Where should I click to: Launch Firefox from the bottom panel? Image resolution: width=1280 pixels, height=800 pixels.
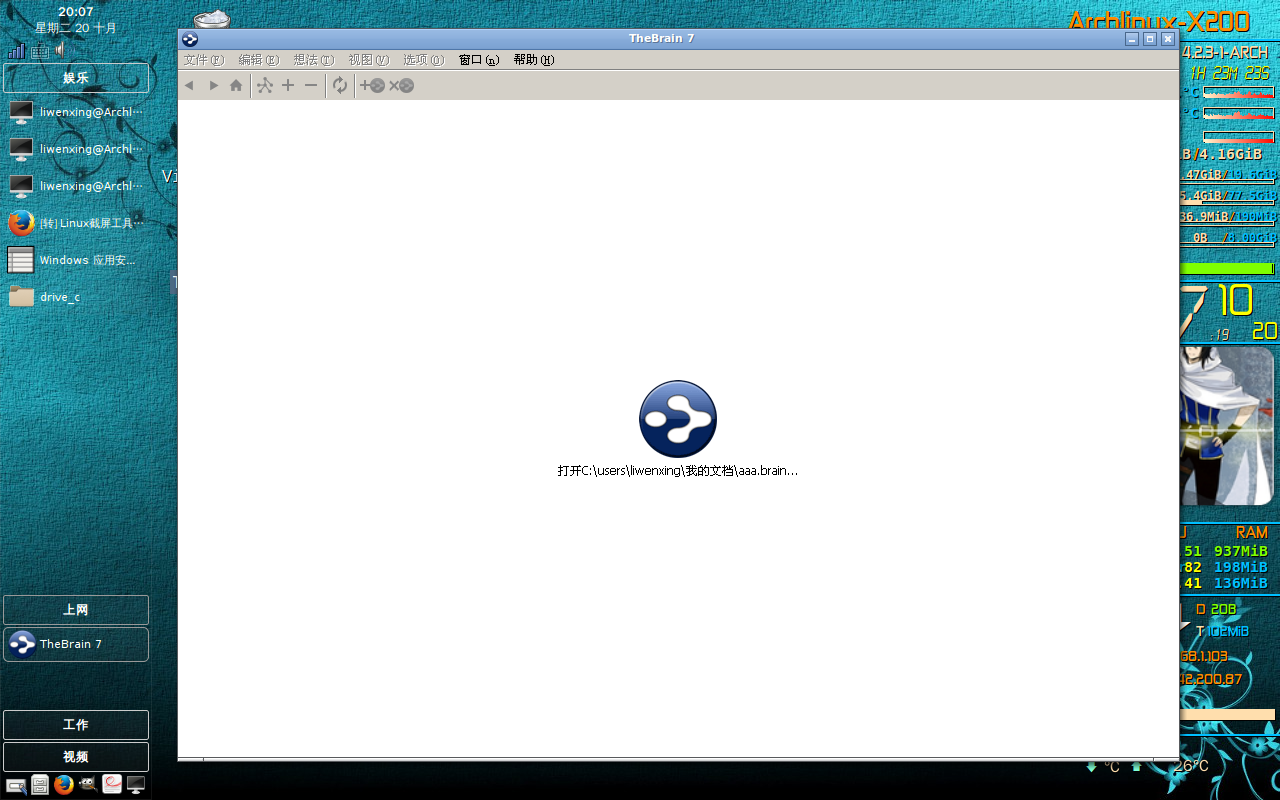click(64, 785)
